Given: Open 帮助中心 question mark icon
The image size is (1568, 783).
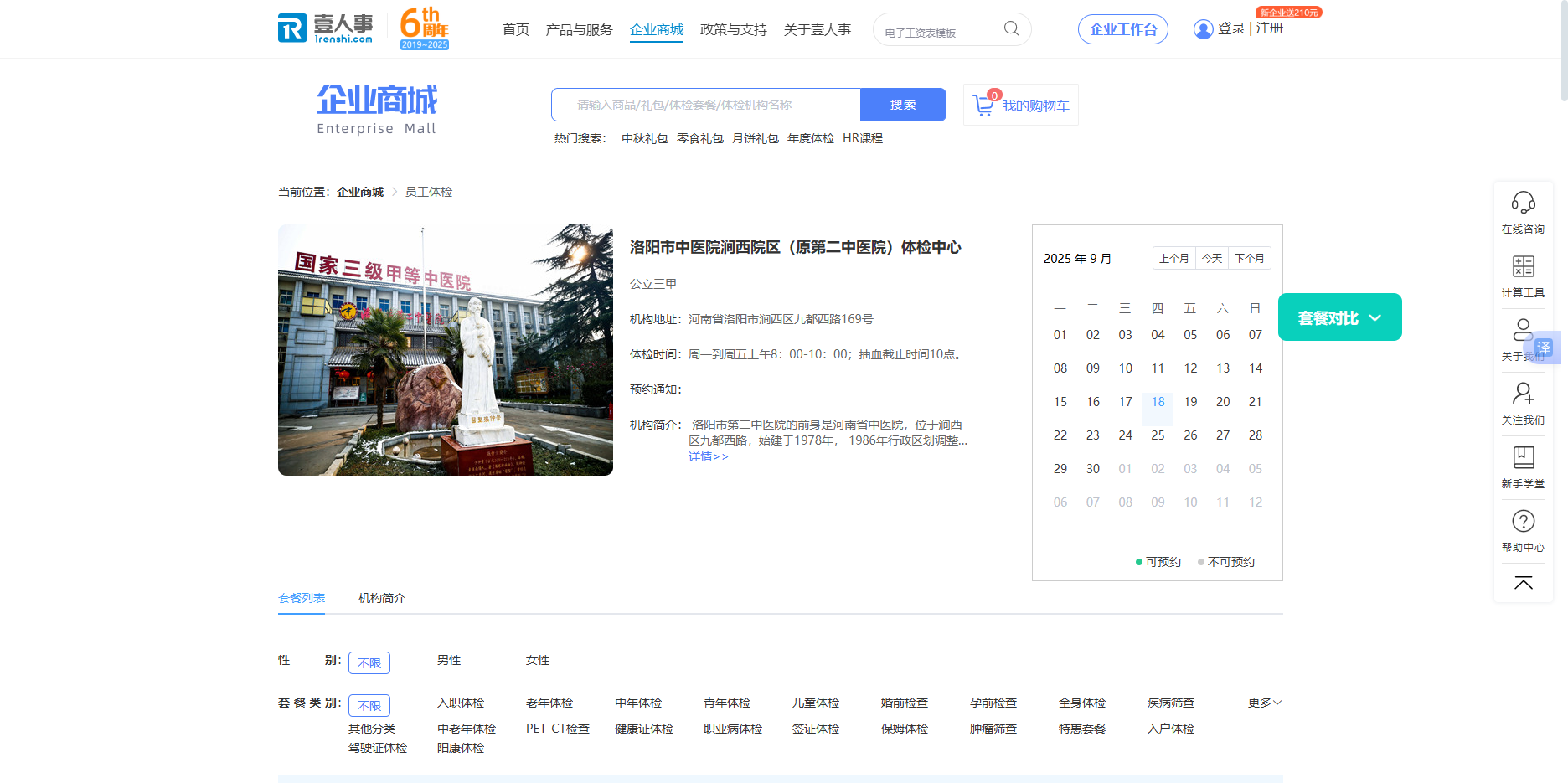Looking at the screenshot, I should pyautogui.click(x=1523, y=521).
